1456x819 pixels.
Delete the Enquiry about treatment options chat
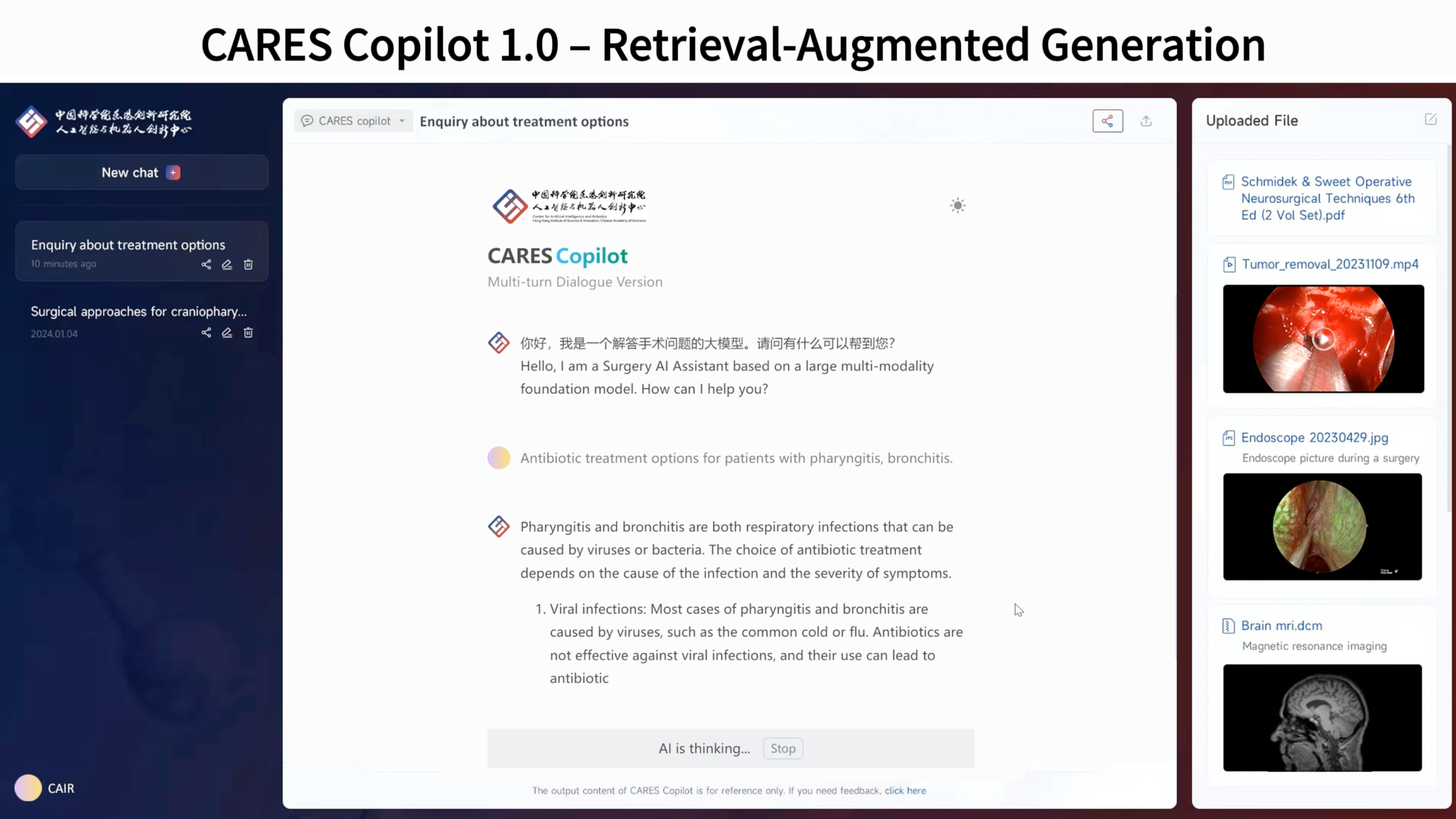[248, 265]
